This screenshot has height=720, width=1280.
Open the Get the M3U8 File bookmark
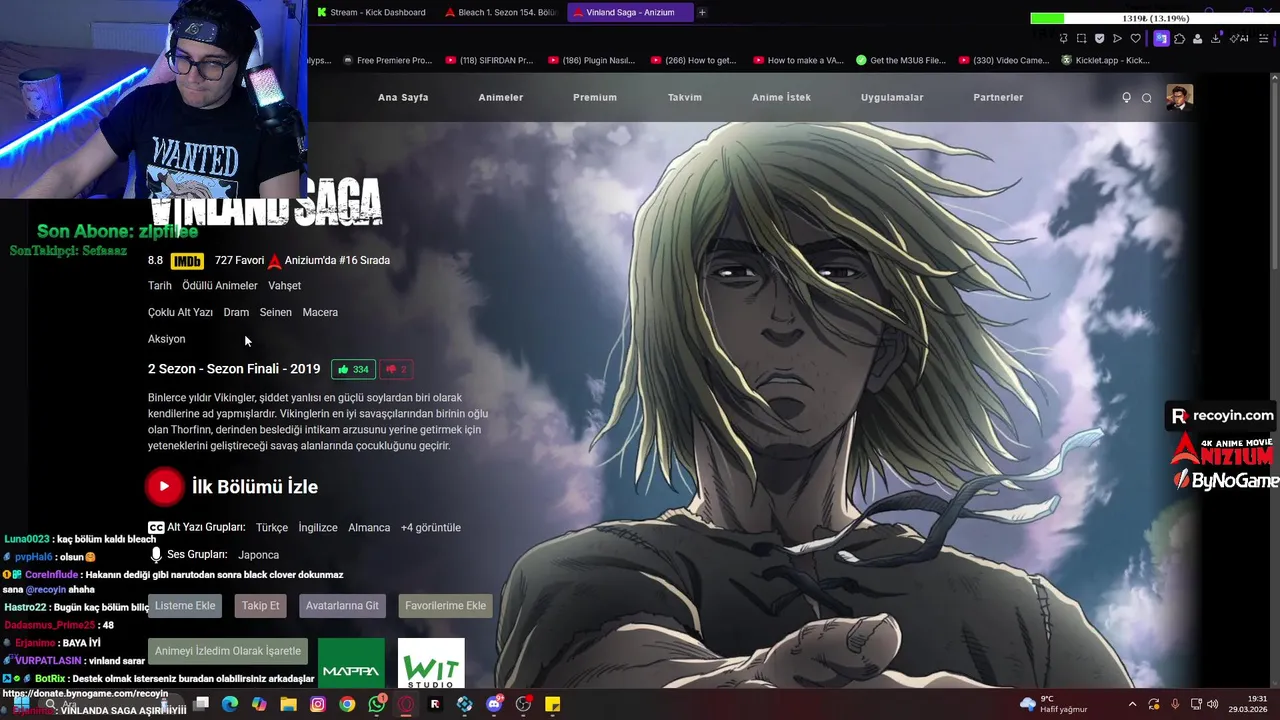click(x=900, y=60)
